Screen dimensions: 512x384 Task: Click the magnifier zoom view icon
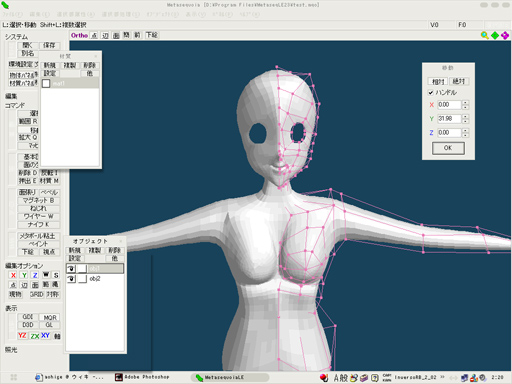point(484,35)
